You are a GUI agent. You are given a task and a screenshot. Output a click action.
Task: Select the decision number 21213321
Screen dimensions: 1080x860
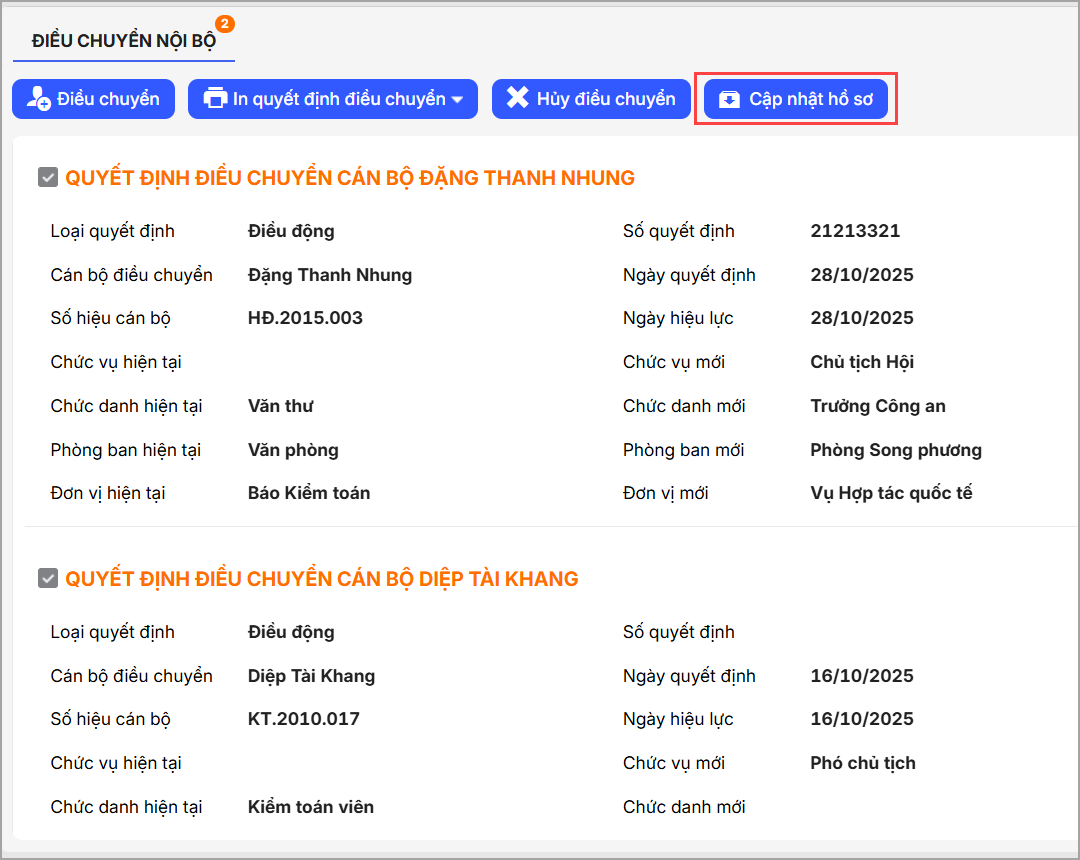coord(855,231)
